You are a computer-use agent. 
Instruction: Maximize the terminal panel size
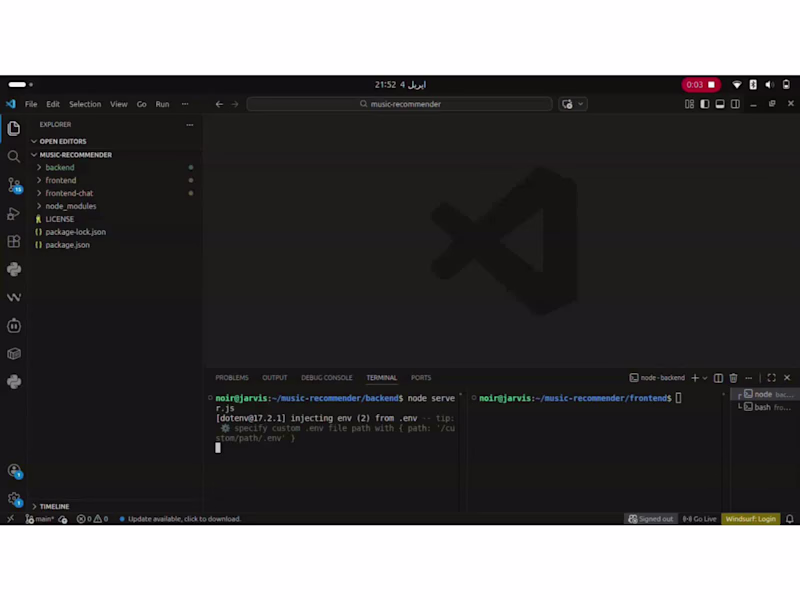click(771, 378)
